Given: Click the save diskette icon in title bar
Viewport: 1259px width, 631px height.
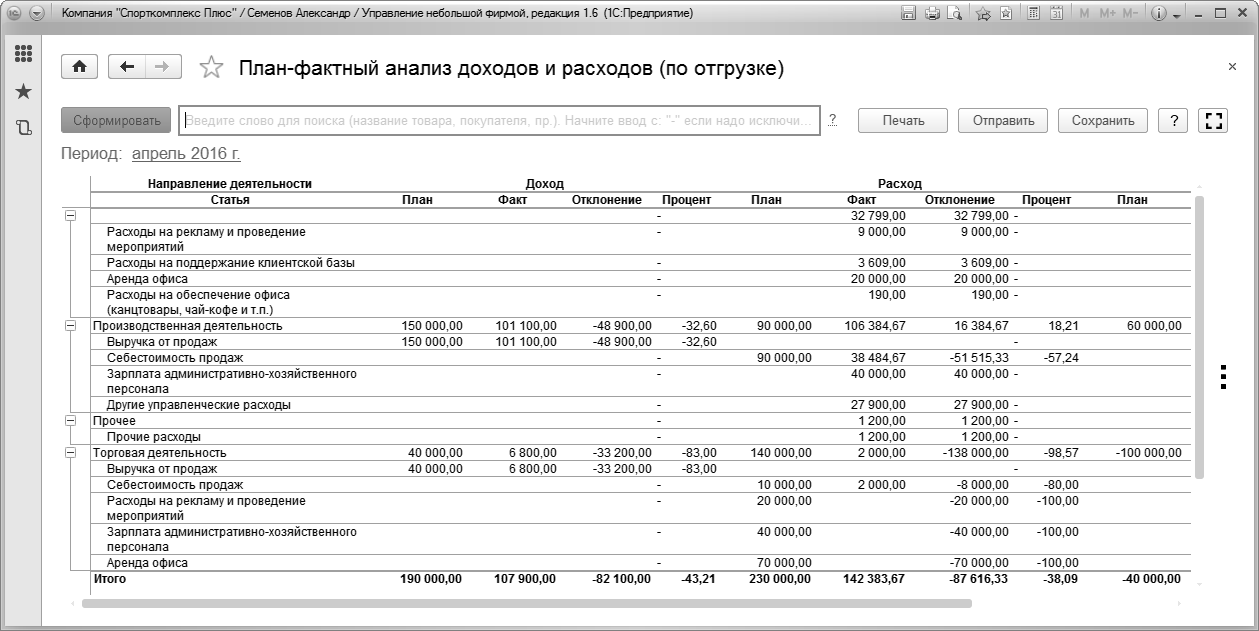Looking at the screenshot, I should 909,14.
